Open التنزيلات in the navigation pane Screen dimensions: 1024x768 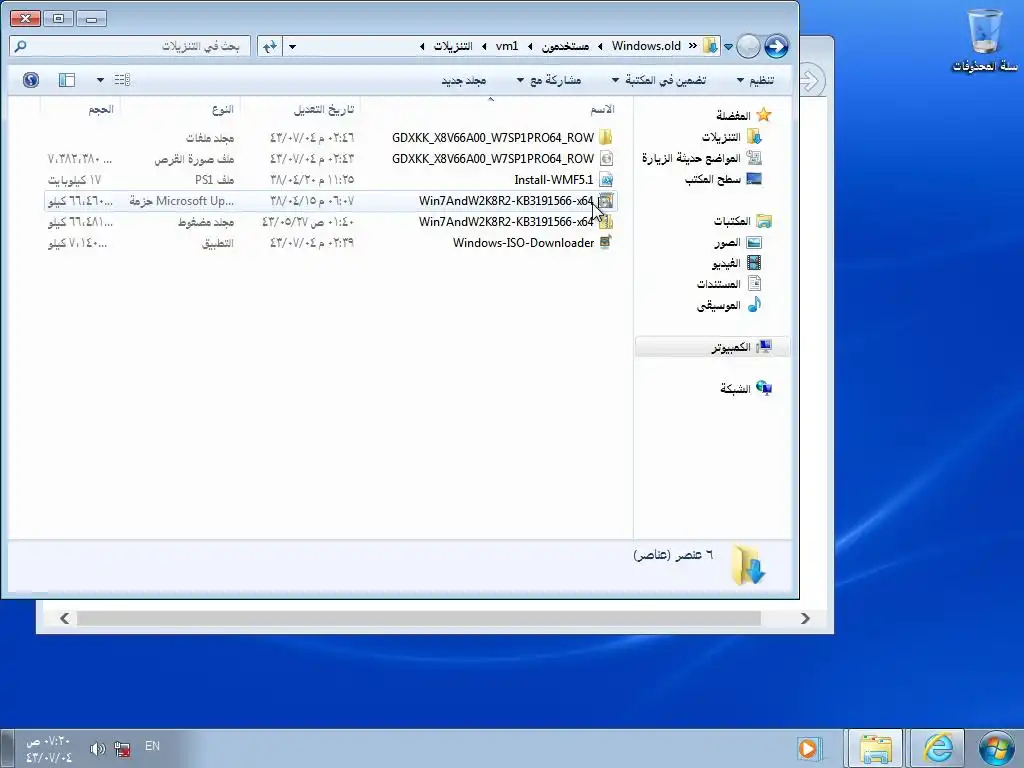721,136
